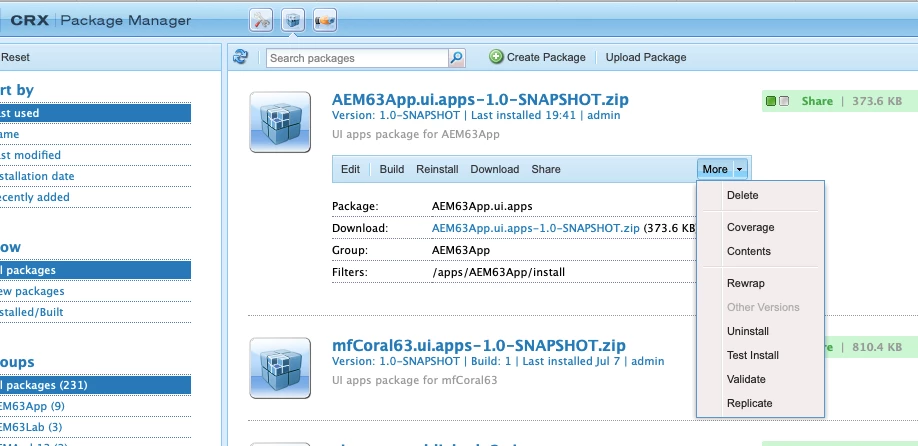This screenshot has width=918, height=446.
Task: Sort by Last used
Action: (95, 113)
